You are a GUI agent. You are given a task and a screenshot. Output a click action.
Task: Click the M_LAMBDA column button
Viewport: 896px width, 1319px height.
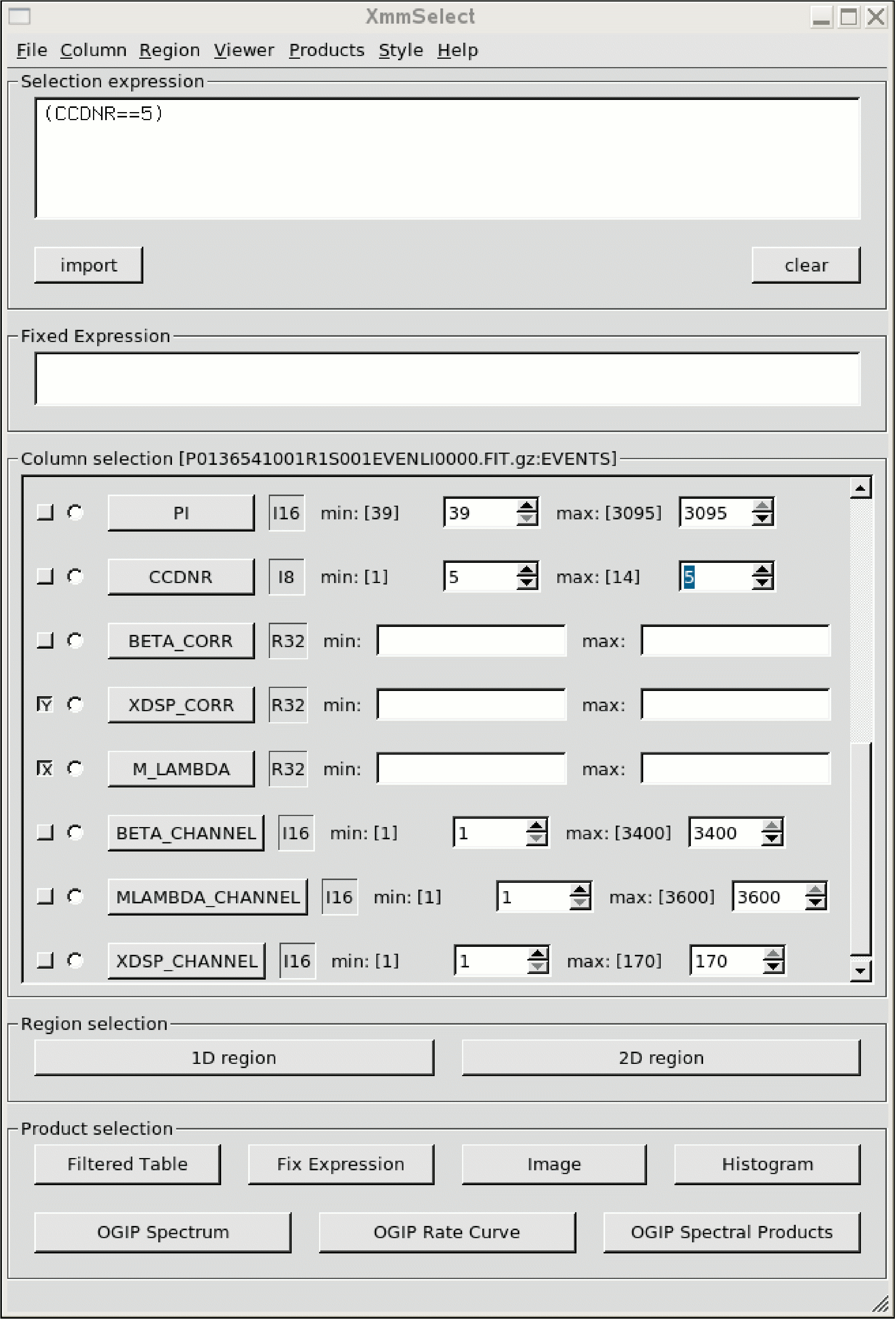[x=181, y=769]
